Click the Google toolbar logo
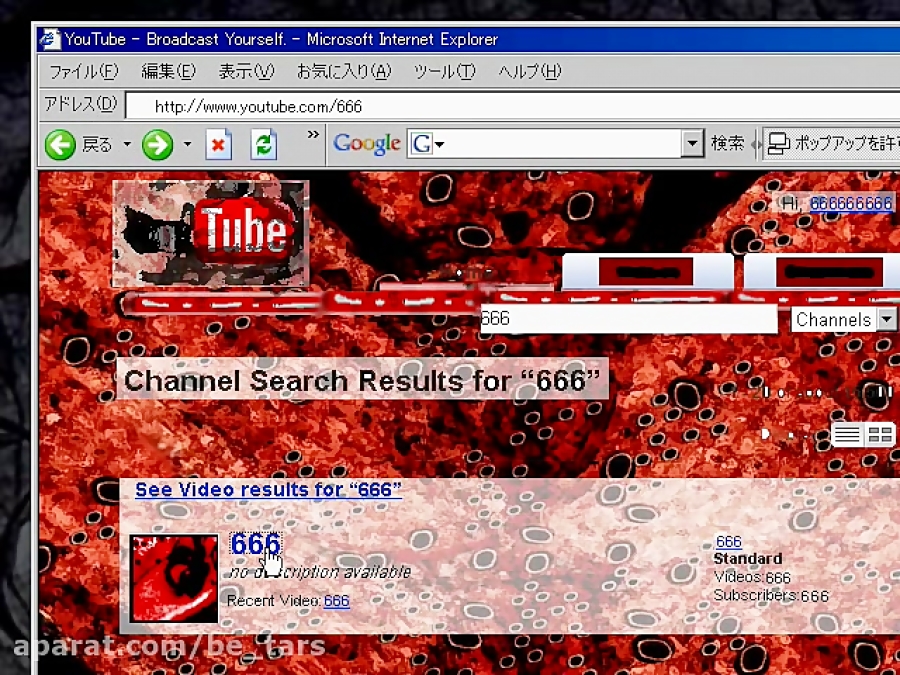Viewport: 900px width, 675px height. click(366, 144)
